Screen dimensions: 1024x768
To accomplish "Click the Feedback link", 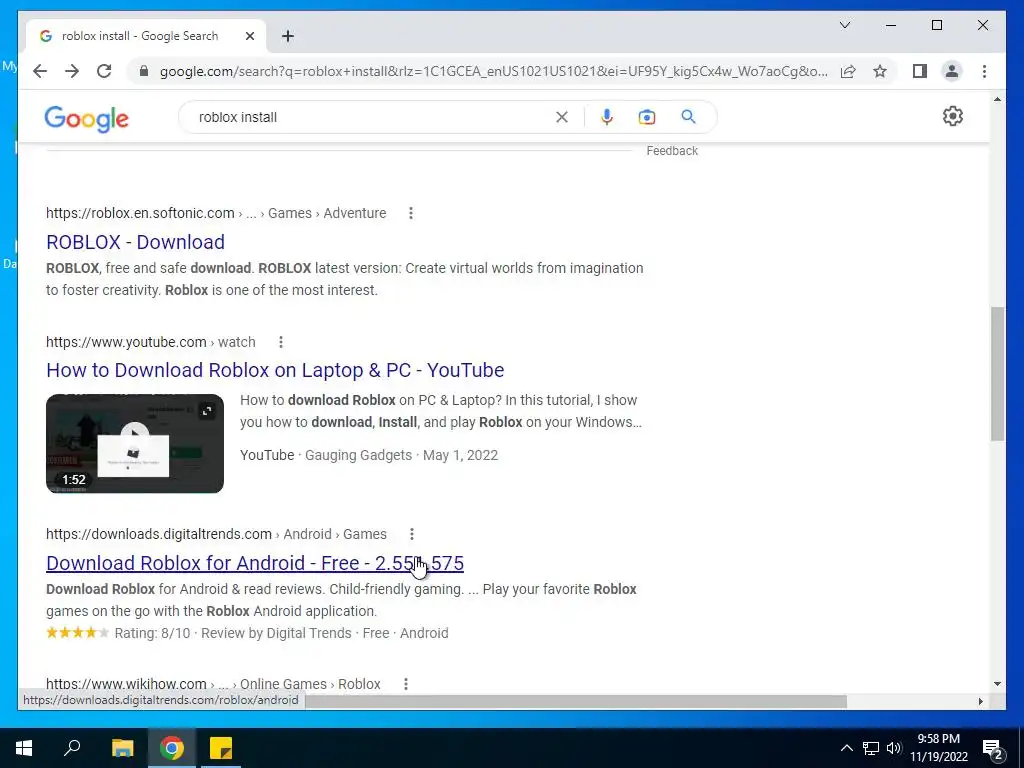I will point(672,151).
